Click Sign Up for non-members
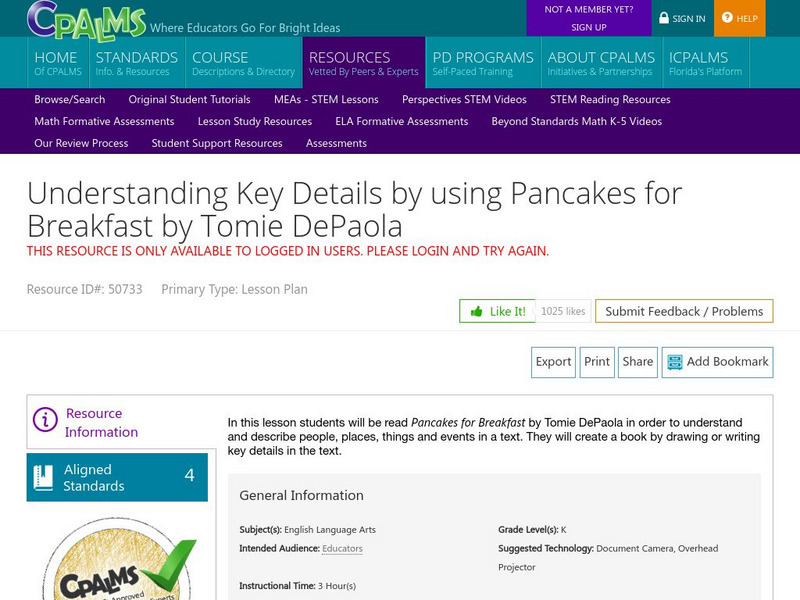800x600 pixels. (x=588, y=27)
